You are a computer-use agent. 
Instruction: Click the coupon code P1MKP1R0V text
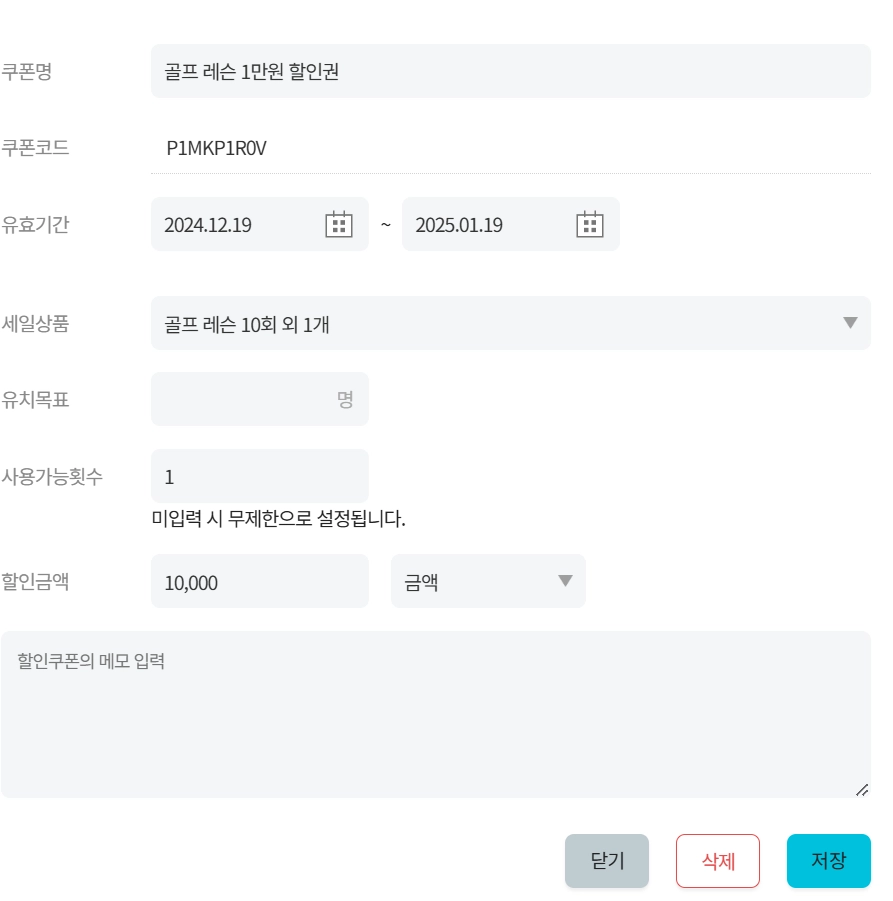[217, 149]
